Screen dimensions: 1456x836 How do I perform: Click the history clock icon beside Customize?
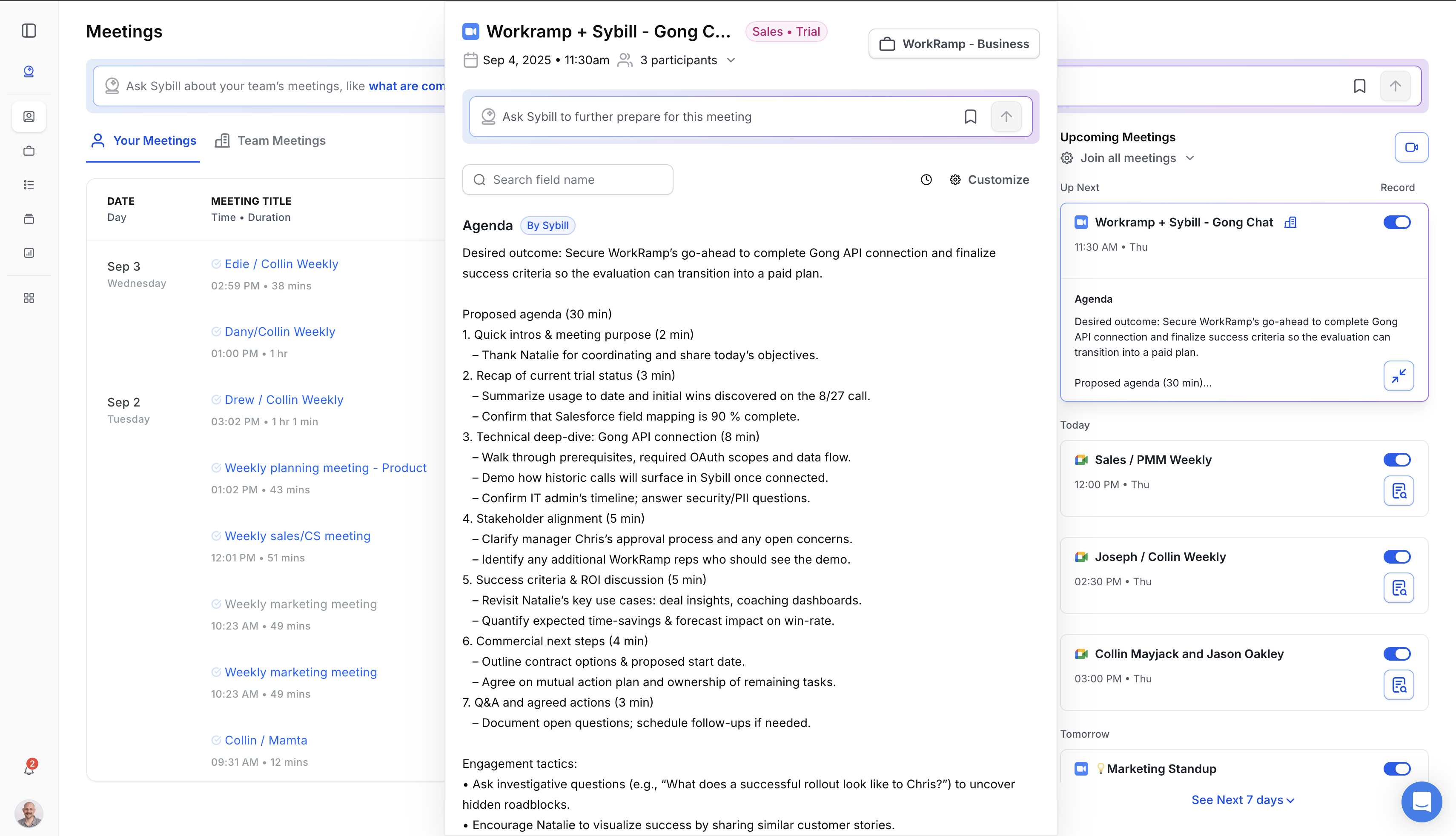(926, 180)
